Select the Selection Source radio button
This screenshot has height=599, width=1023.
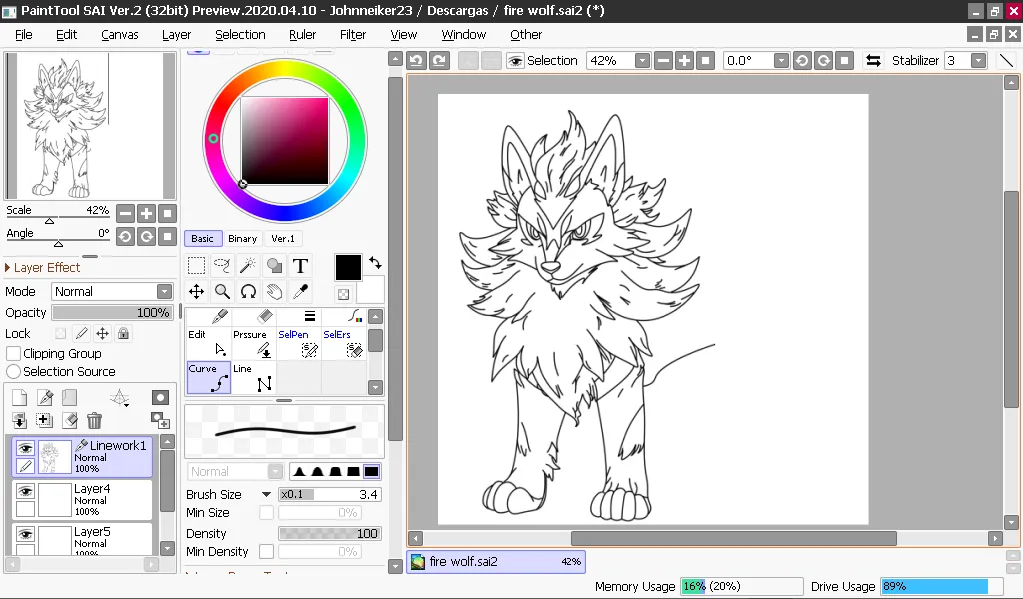pos(13,371)
